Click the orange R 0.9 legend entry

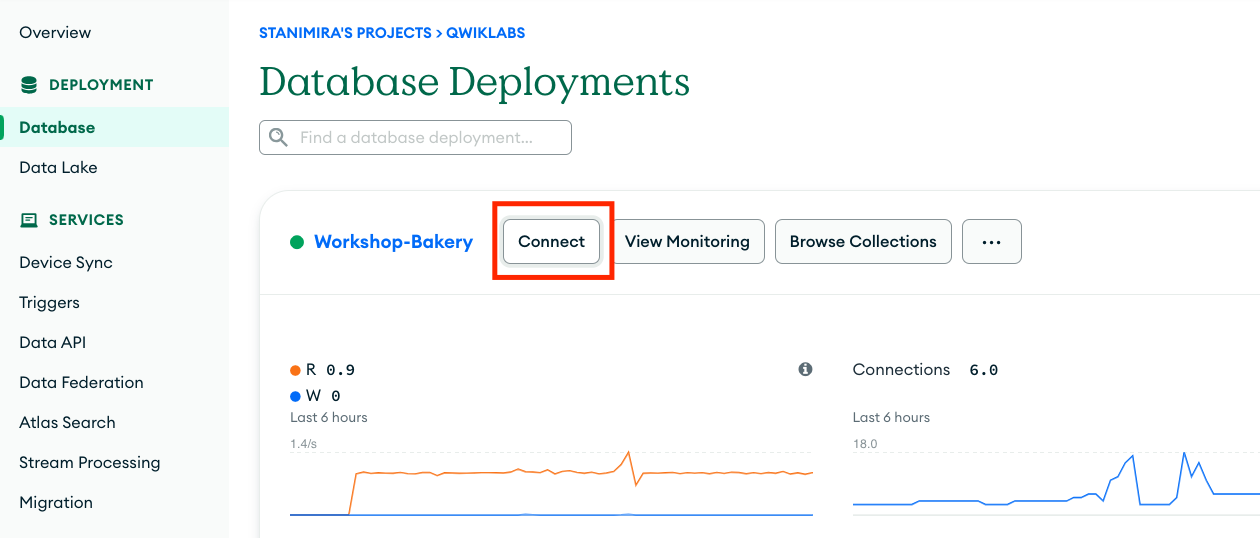tap(322, 370)
